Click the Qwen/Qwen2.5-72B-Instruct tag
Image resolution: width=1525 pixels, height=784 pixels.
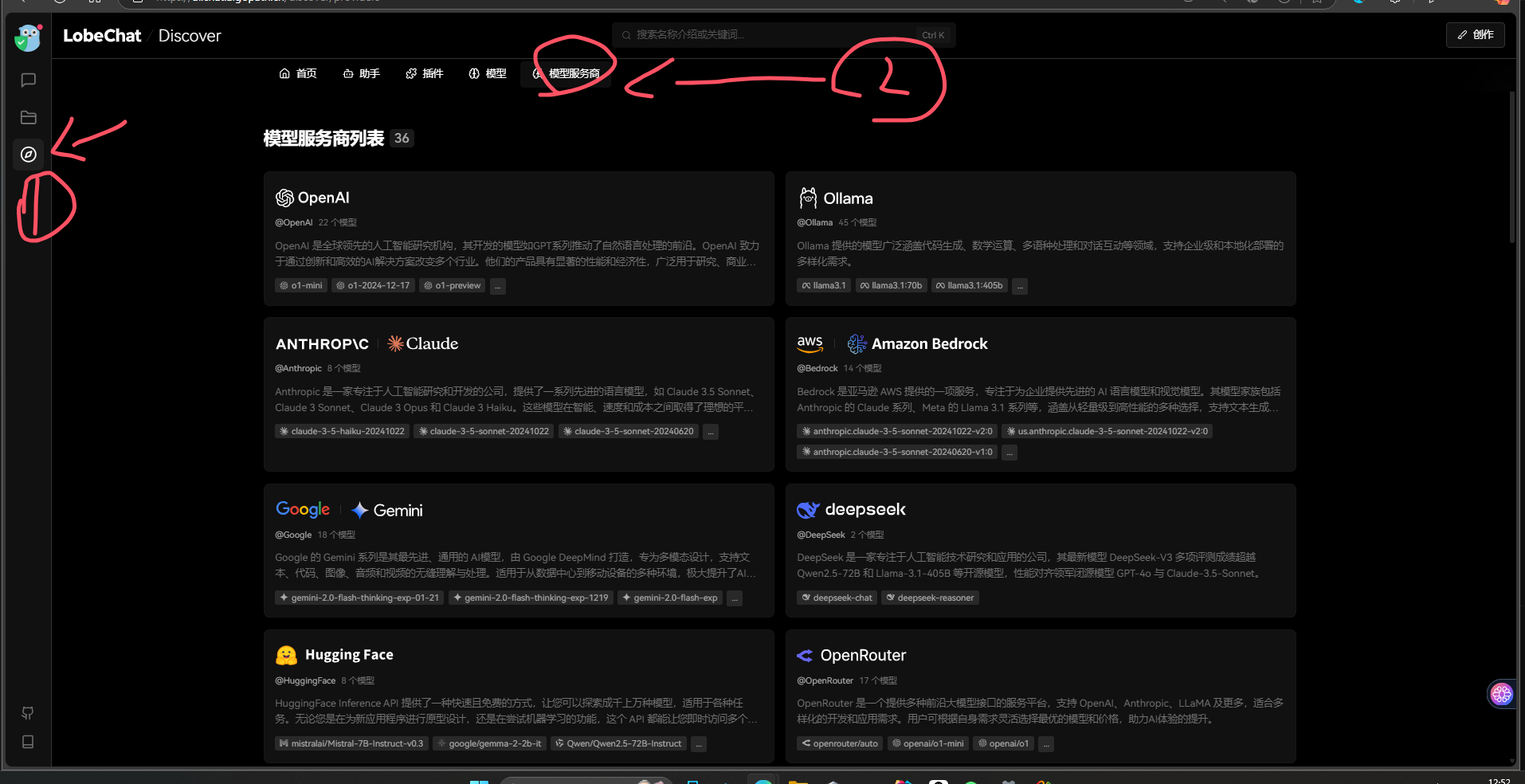pos(618,743)
